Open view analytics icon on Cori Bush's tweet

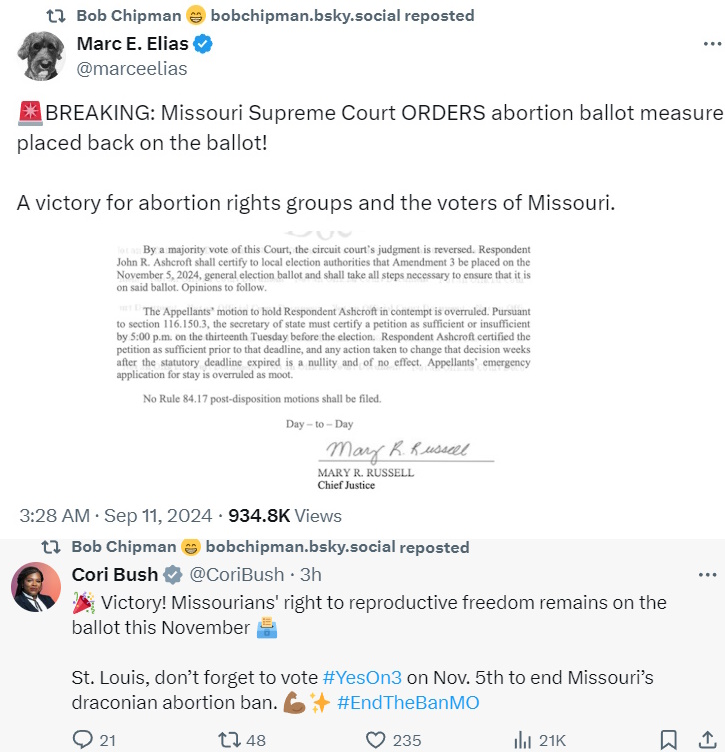[523, 740]
